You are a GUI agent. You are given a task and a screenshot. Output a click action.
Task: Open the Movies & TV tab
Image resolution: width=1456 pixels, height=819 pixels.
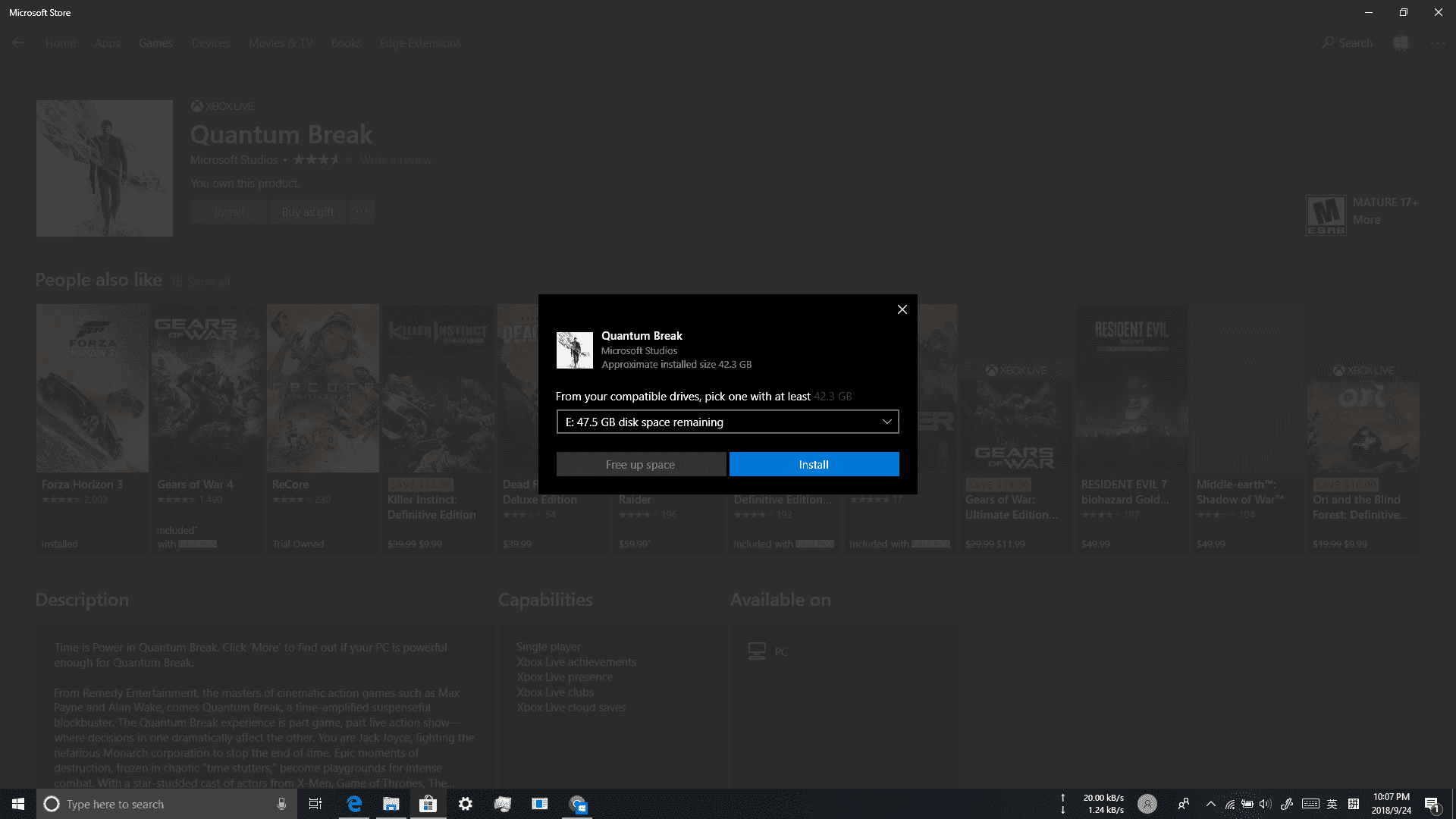click(281, 43)
